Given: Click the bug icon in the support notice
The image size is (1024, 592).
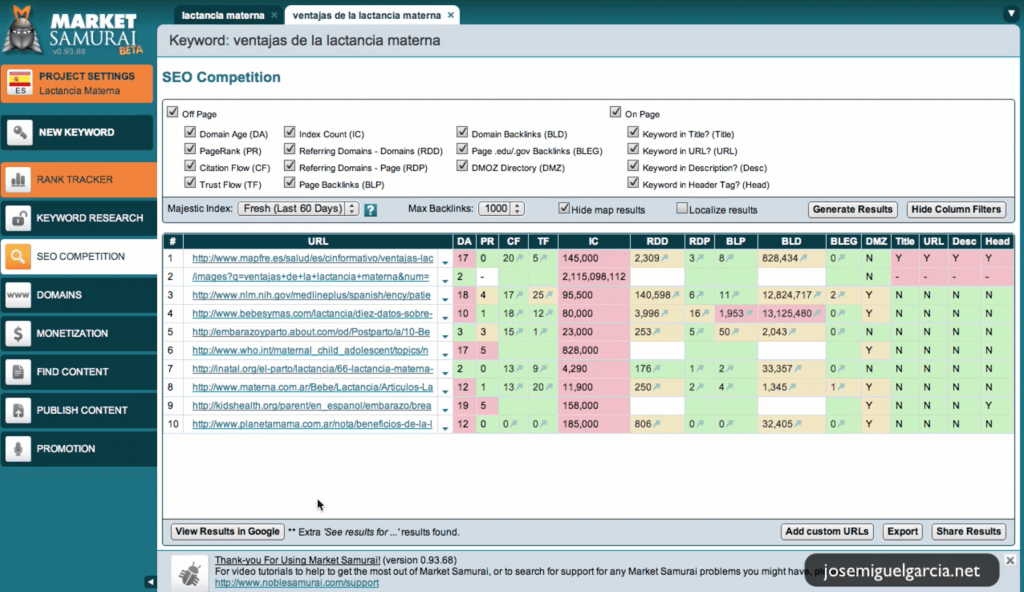Looking at the screenshot, I should point(190,574).
